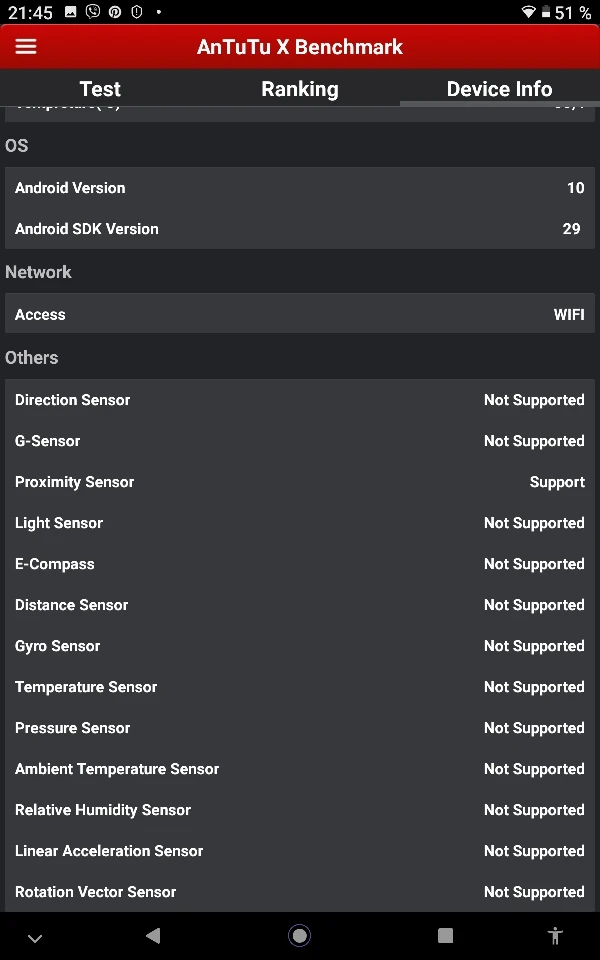Tap the Wi-Fi status icon
Screen dimensions: 600x960
[528, 12]
